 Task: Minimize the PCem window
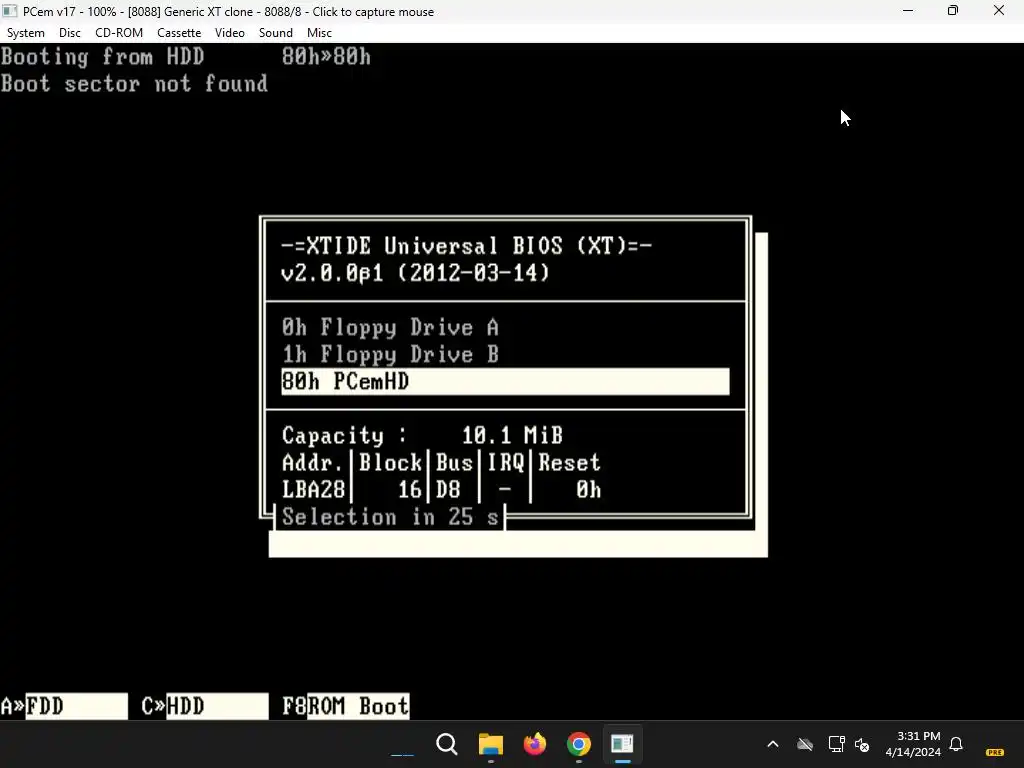908,11
